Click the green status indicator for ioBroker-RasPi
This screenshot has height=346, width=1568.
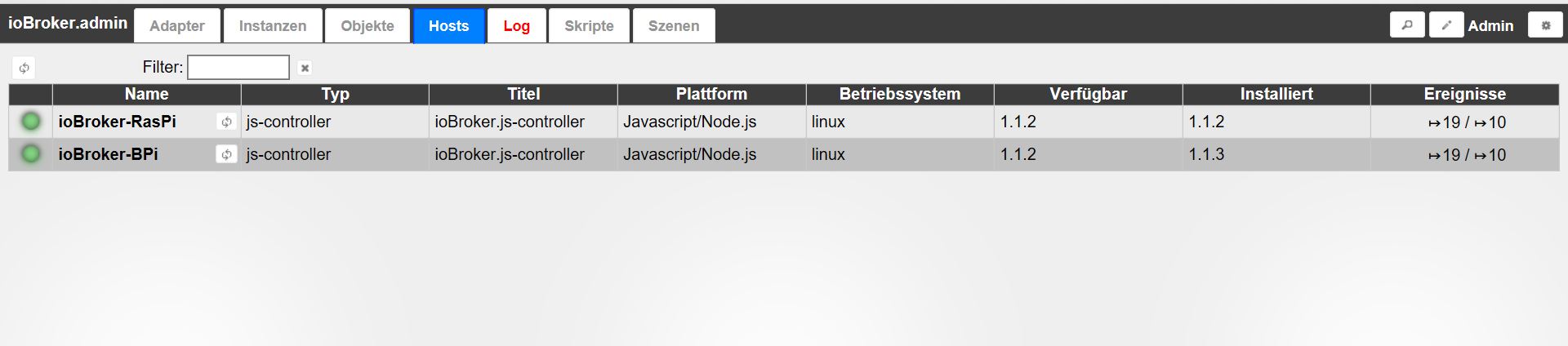pyautogui.click(x=31, y=122)
